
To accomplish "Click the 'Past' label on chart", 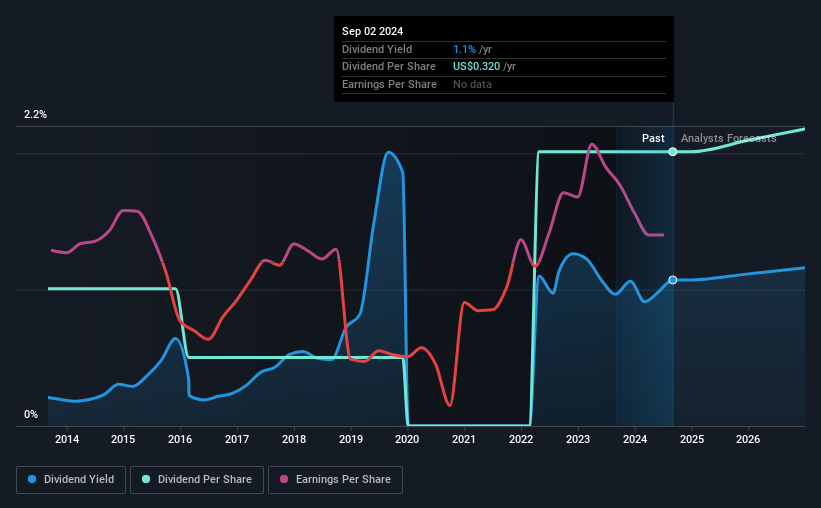I will click(x=653, y=138).
